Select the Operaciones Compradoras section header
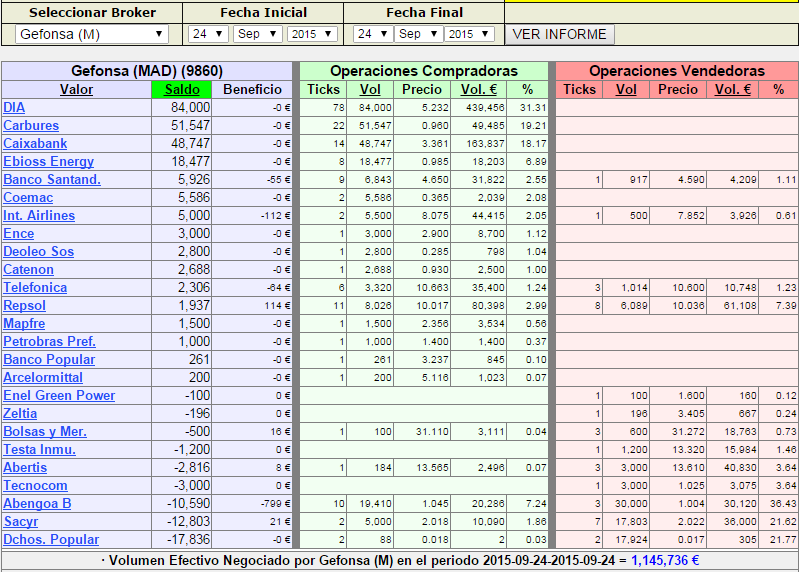The height and width of the screenshot is (572, 799). coord(424,71)
